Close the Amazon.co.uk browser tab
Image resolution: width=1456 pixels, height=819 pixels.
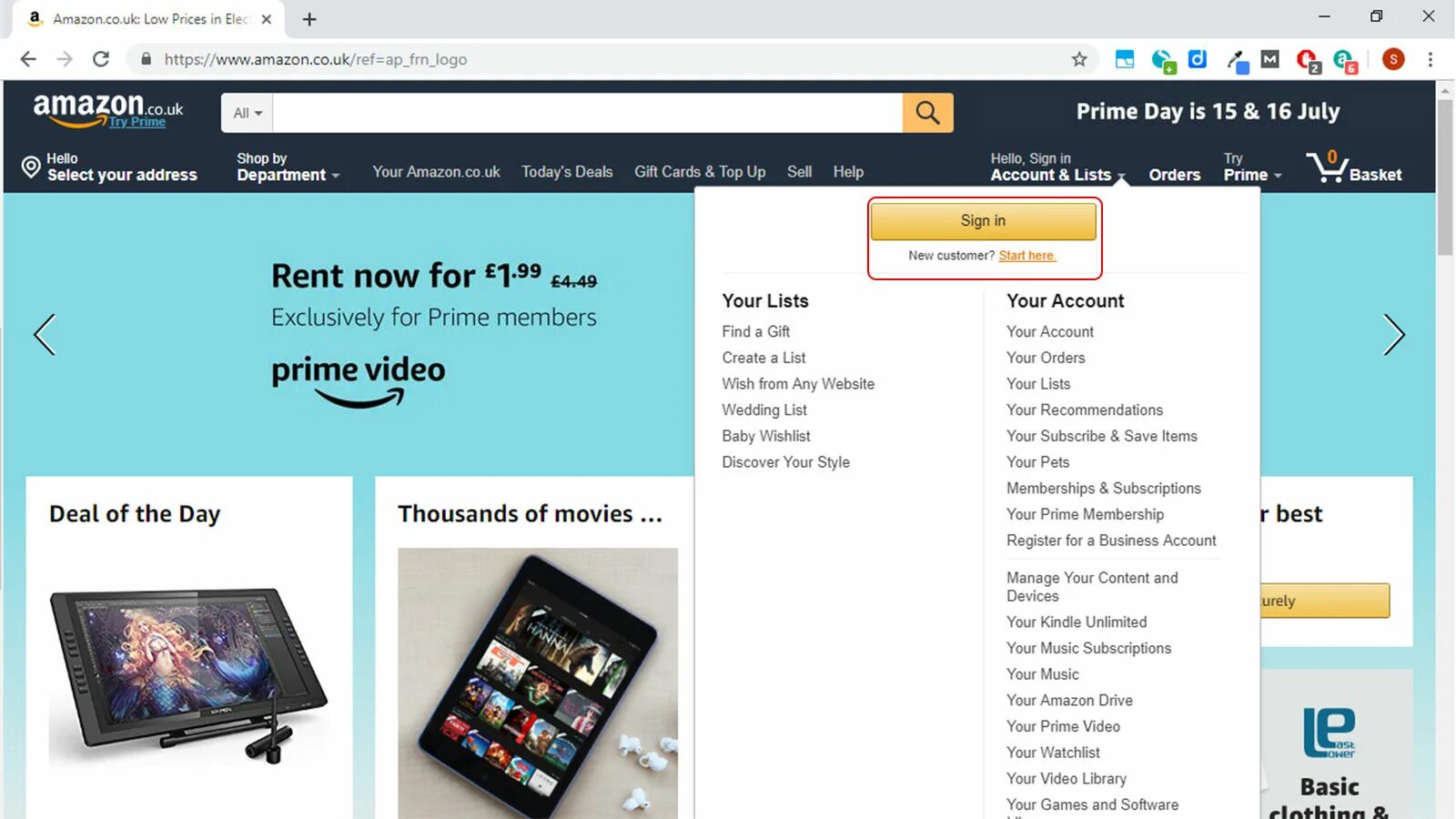(x=267, y=19)
